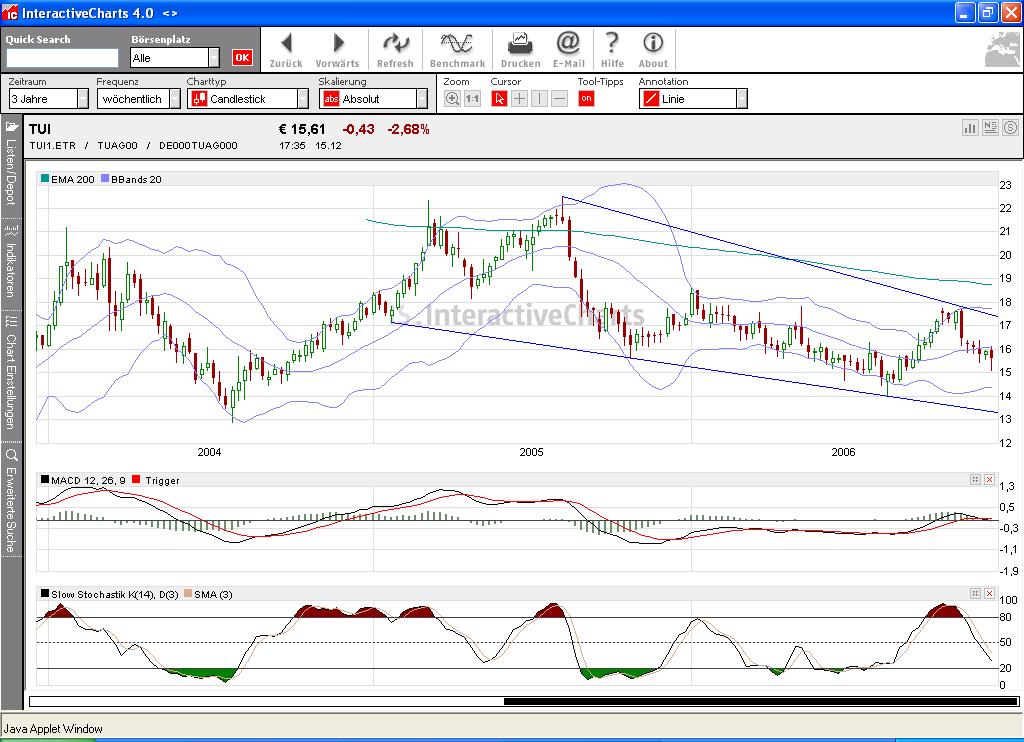The image size is (1024, 742).
Task: Send chart via E-Mail icon
Action: [x=568, y=48]
